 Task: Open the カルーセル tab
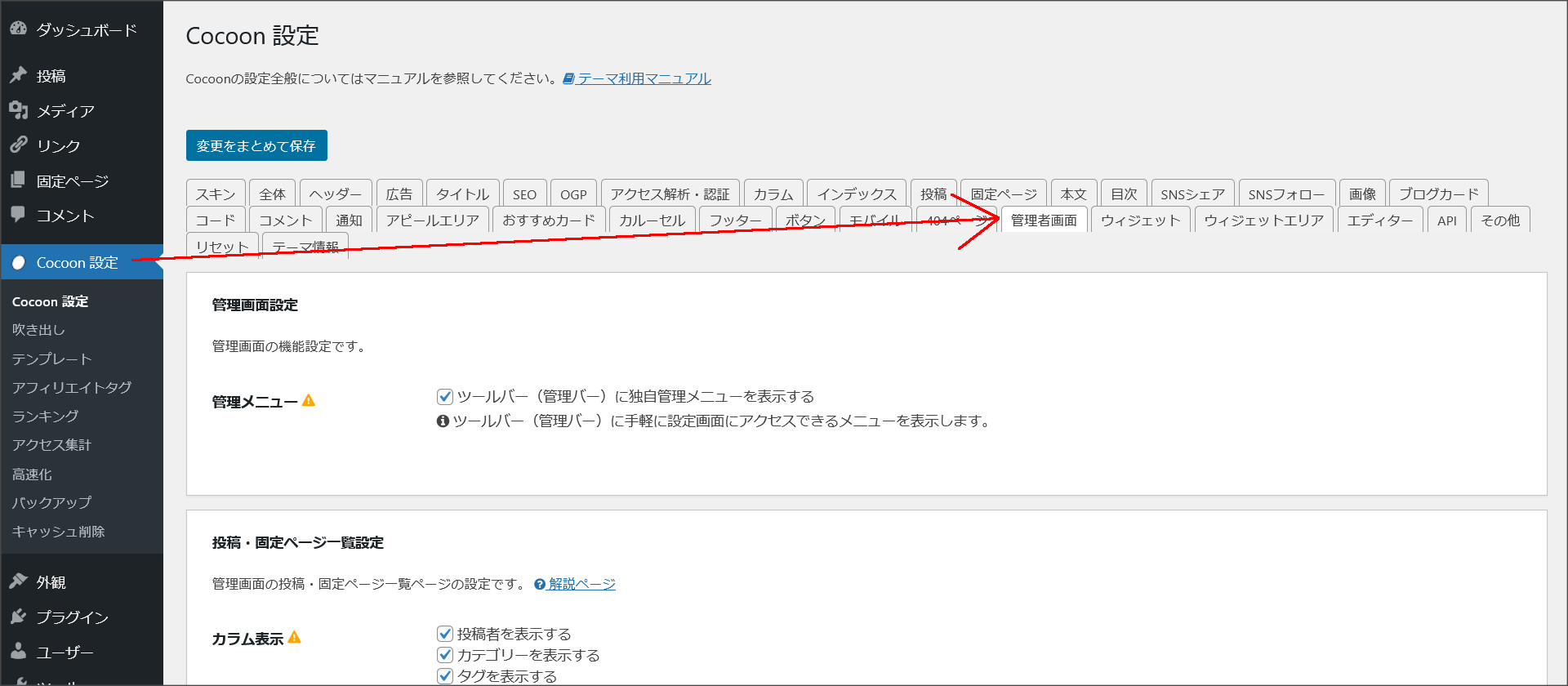653,220
